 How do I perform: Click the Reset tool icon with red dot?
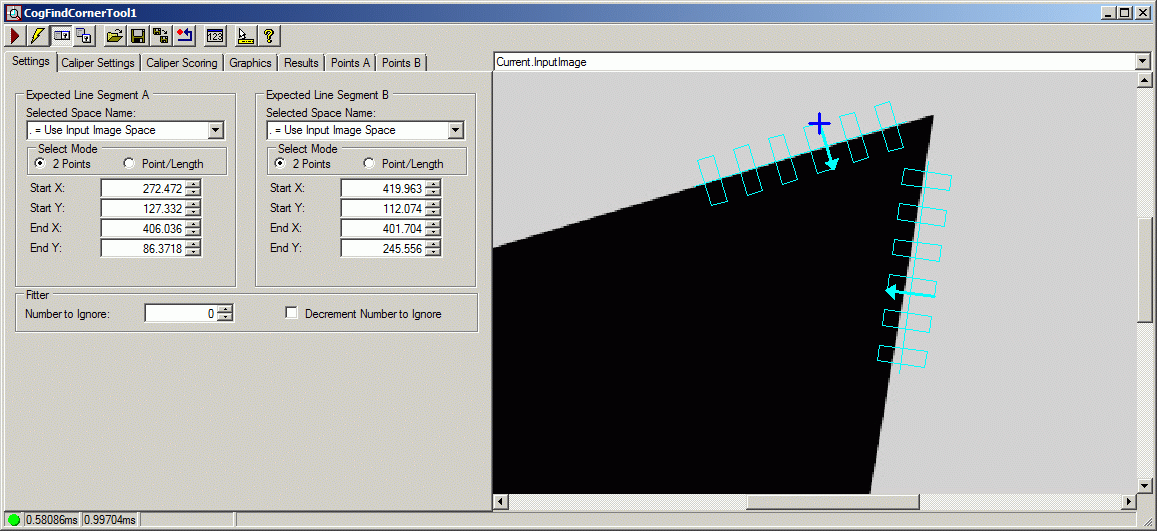(x=184, y=36)
